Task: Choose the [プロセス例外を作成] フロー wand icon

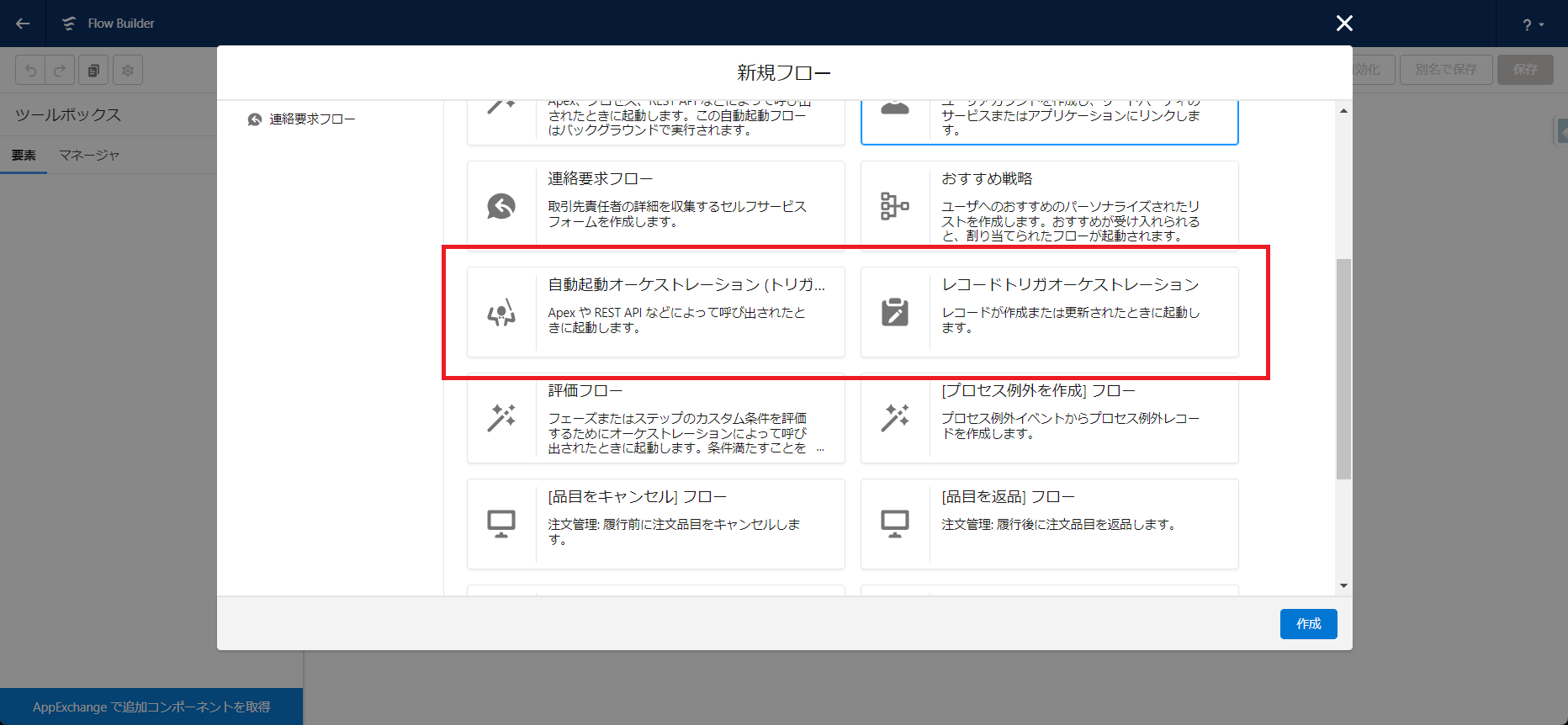Action: coord(894,418)
